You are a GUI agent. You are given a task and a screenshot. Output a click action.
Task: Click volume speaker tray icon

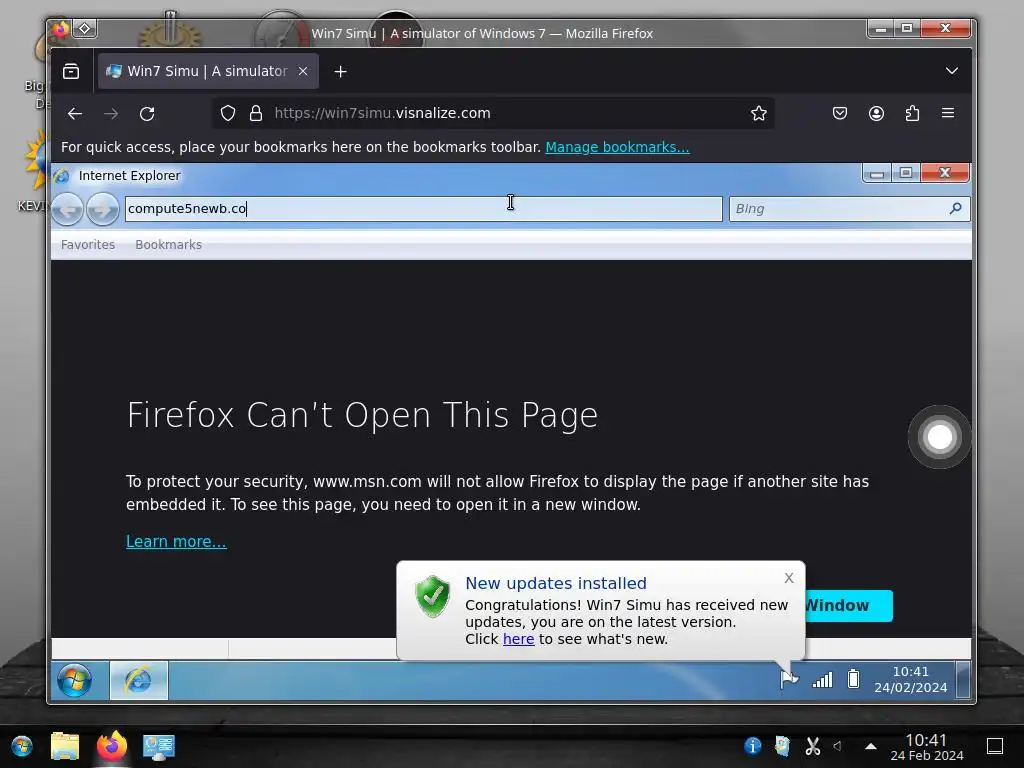pyautogui.click(x=838, y=746)
